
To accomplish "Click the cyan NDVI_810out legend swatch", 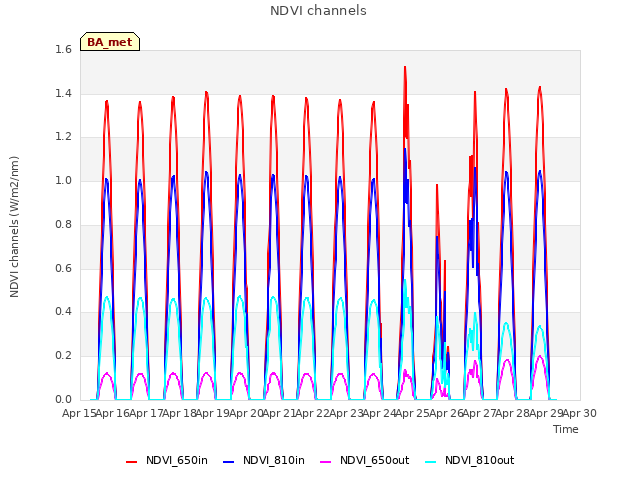I will pyautogui.click(x=431, y=462).
